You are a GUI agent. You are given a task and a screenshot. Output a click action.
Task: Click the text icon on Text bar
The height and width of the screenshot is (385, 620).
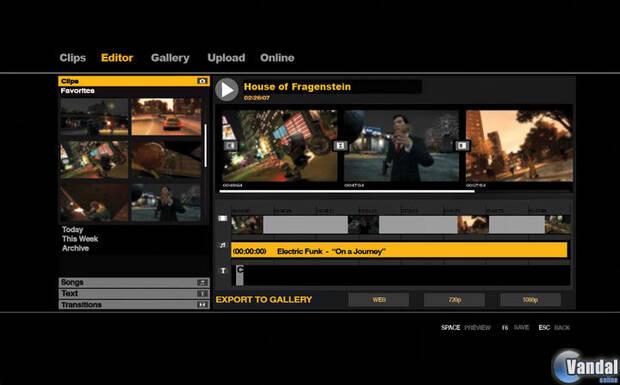click(x=202, y=293)
